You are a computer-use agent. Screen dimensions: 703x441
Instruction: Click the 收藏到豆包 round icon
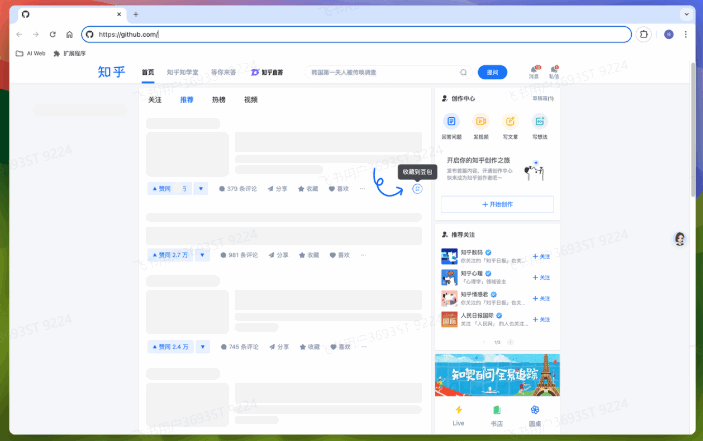[x=417, y=189]
